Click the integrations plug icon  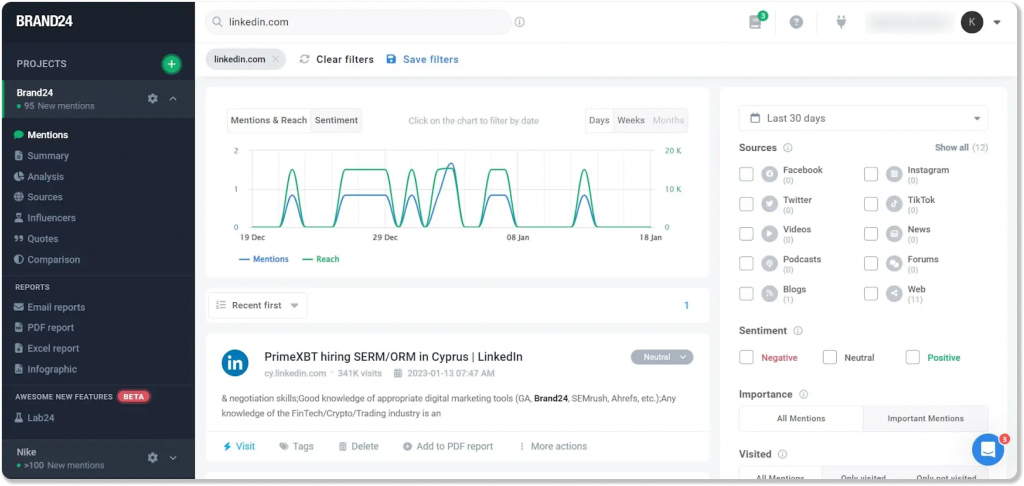click(x=841, y=22)
